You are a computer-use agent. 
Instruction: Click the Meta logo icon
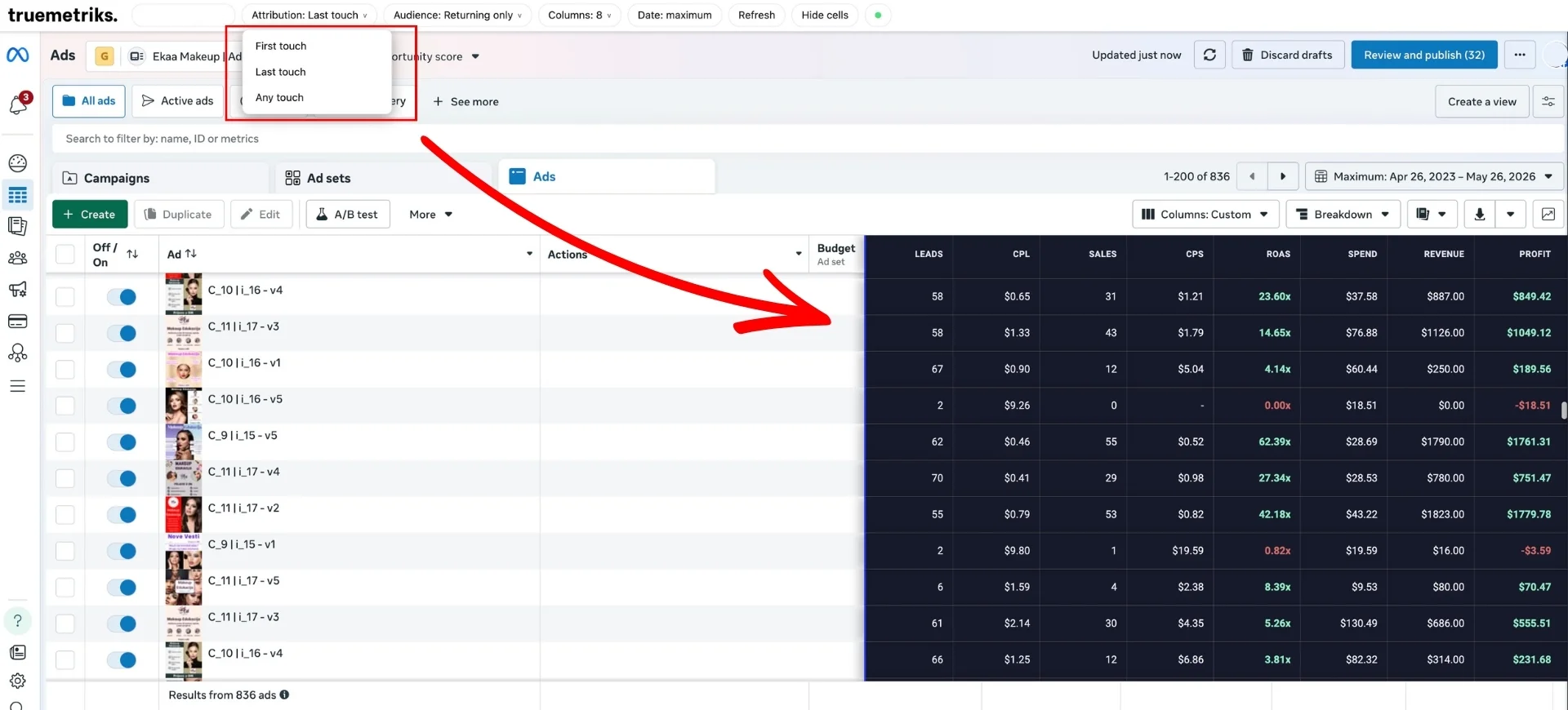pos(17,55)
